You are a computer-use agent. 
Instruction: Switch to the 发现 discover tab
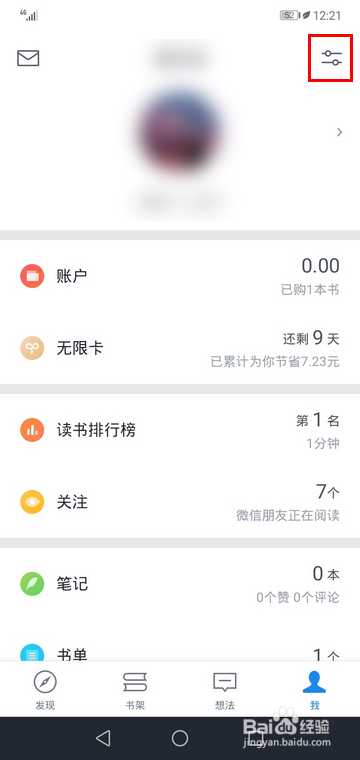(45, 690)
